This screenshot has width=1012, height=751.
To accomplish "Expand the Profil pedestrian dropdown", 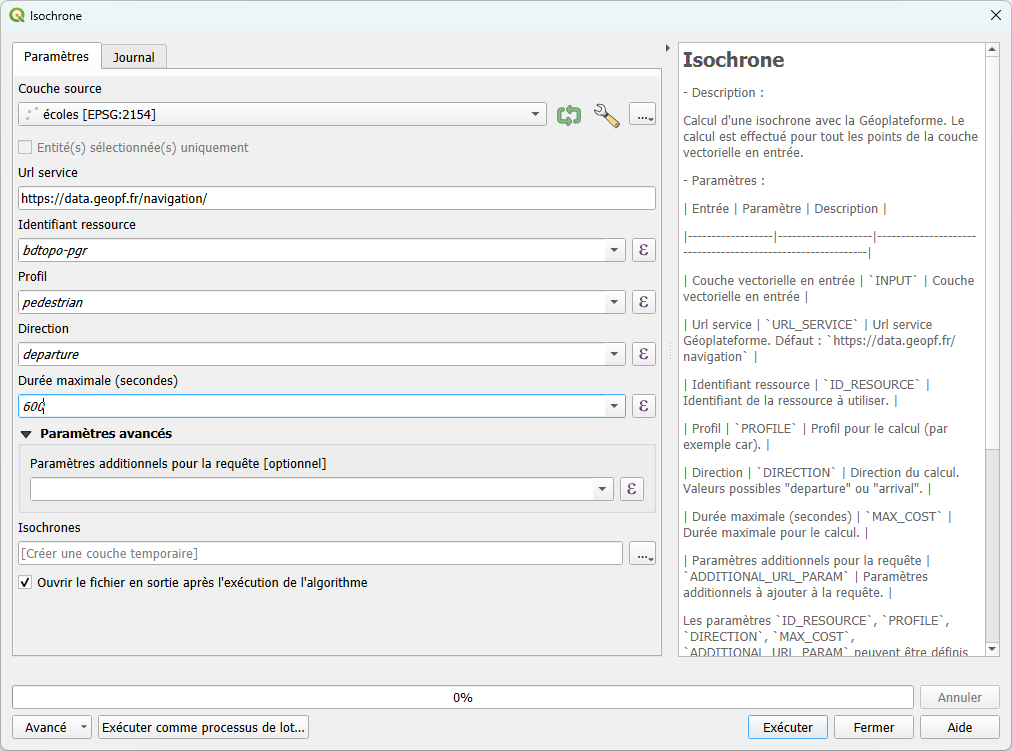I will coord(614,302).
